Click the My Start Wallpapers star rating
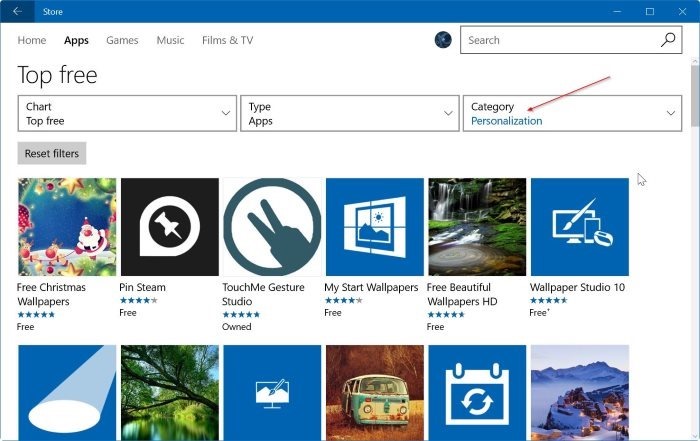 [x=344, y=300]
